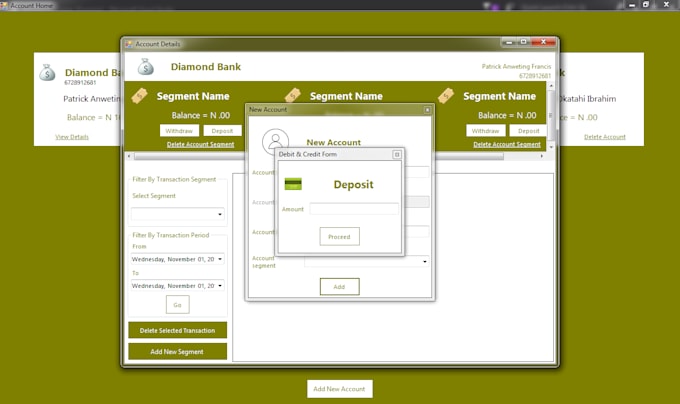Click up arrow of segment vertical scrollbar

[551, 86]
